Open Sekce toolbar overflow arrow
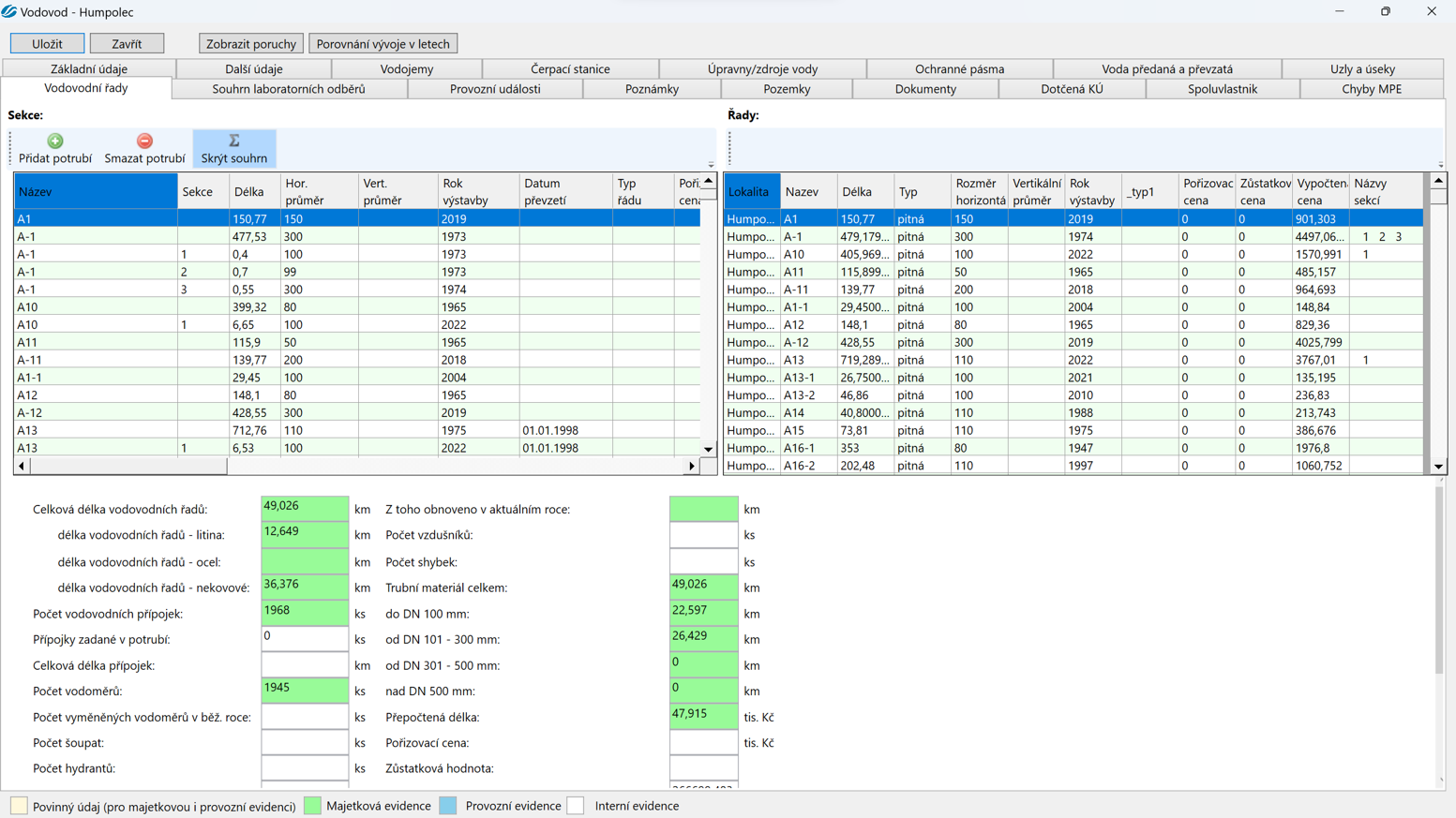1456x818 pixels. [711, 165]
